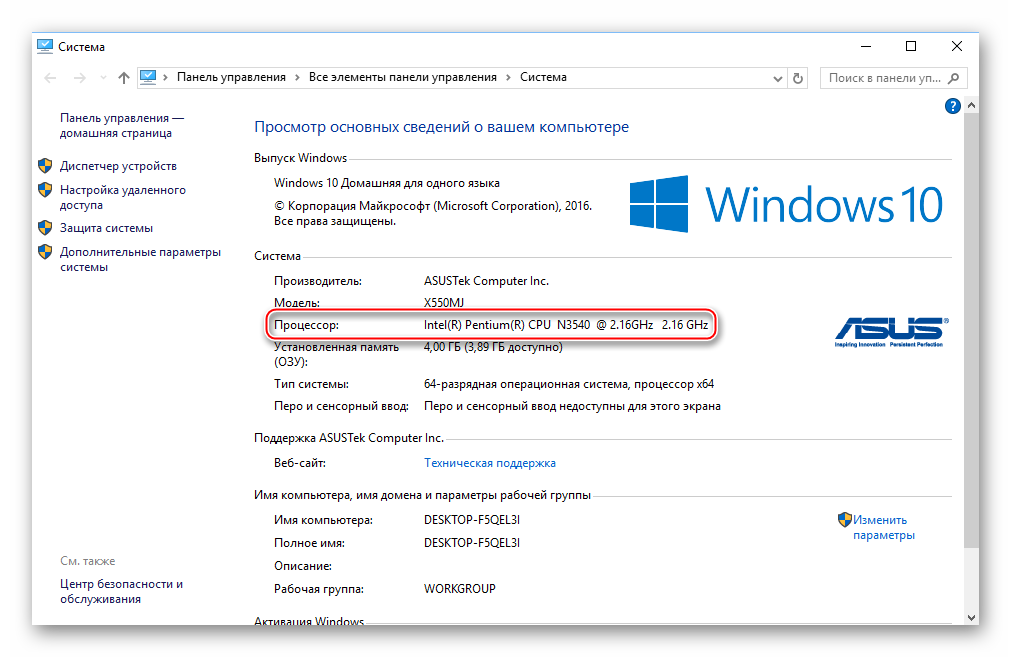Select 'Система' breadcrumb segment
Viewport: 1011px width, 657px height.
click(543, 77)
